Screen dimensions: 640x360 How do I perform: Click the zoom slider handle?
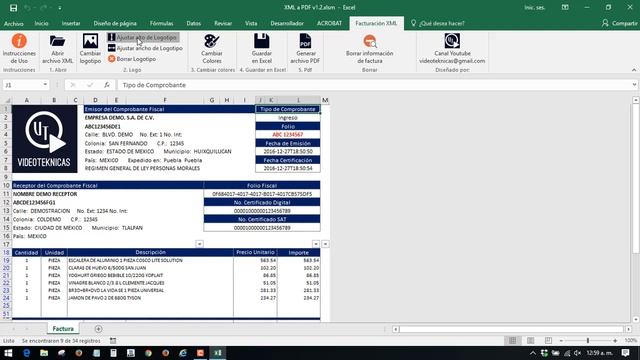pyautogui.click(x=588, y=340)
